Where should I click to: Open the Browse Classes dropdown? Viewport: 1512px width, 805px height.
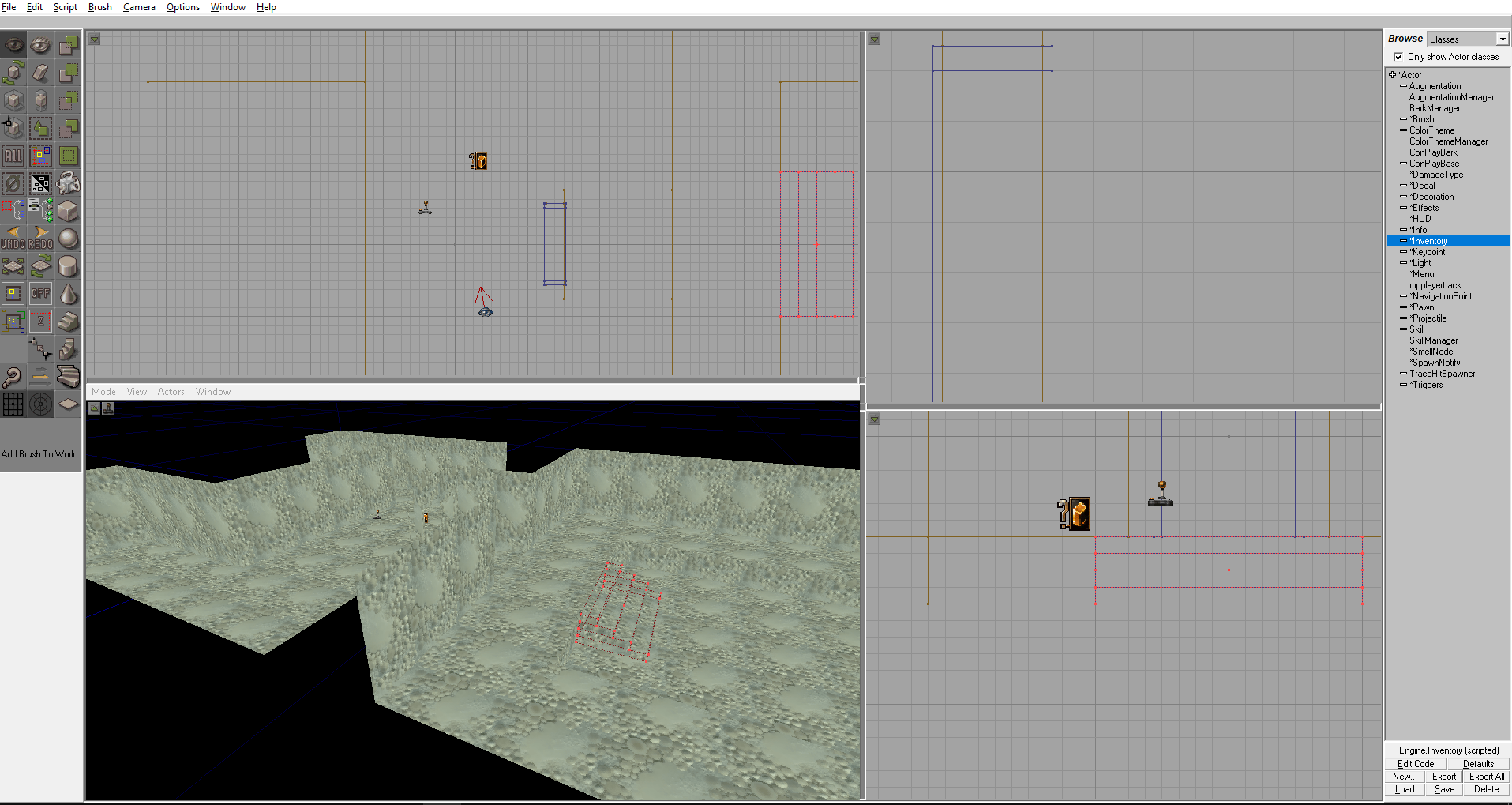(1503, 39)
